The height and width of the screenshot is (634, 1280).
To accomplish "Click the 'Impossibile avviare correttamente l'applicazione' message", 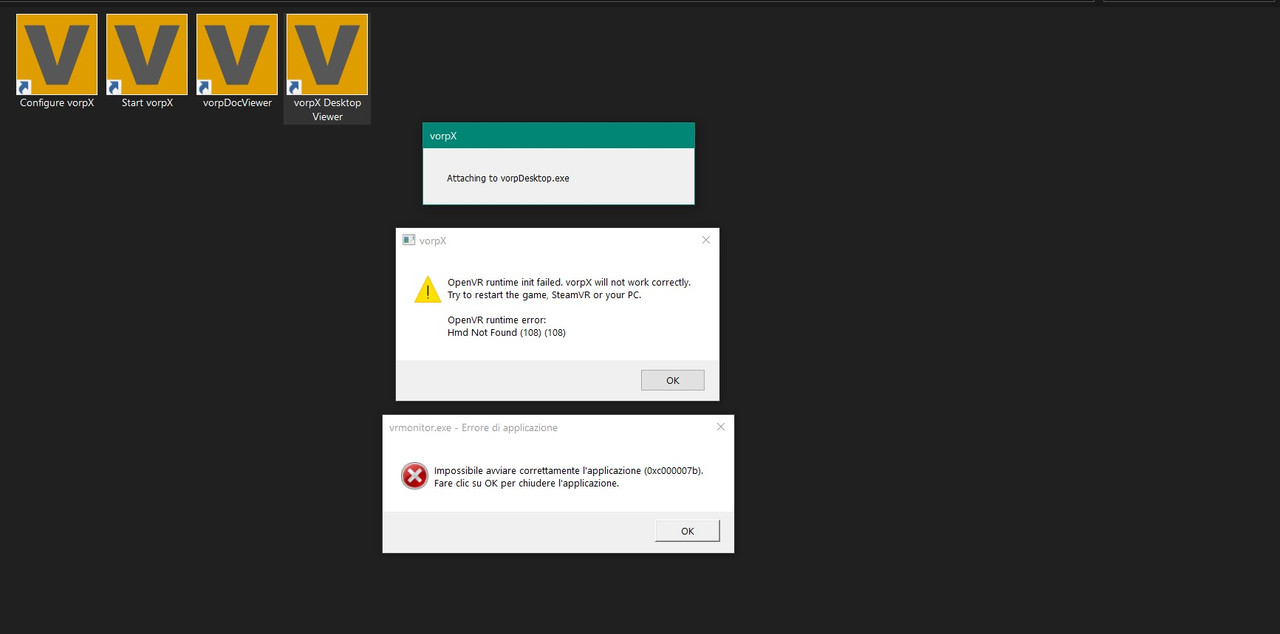I will (568, 470).
